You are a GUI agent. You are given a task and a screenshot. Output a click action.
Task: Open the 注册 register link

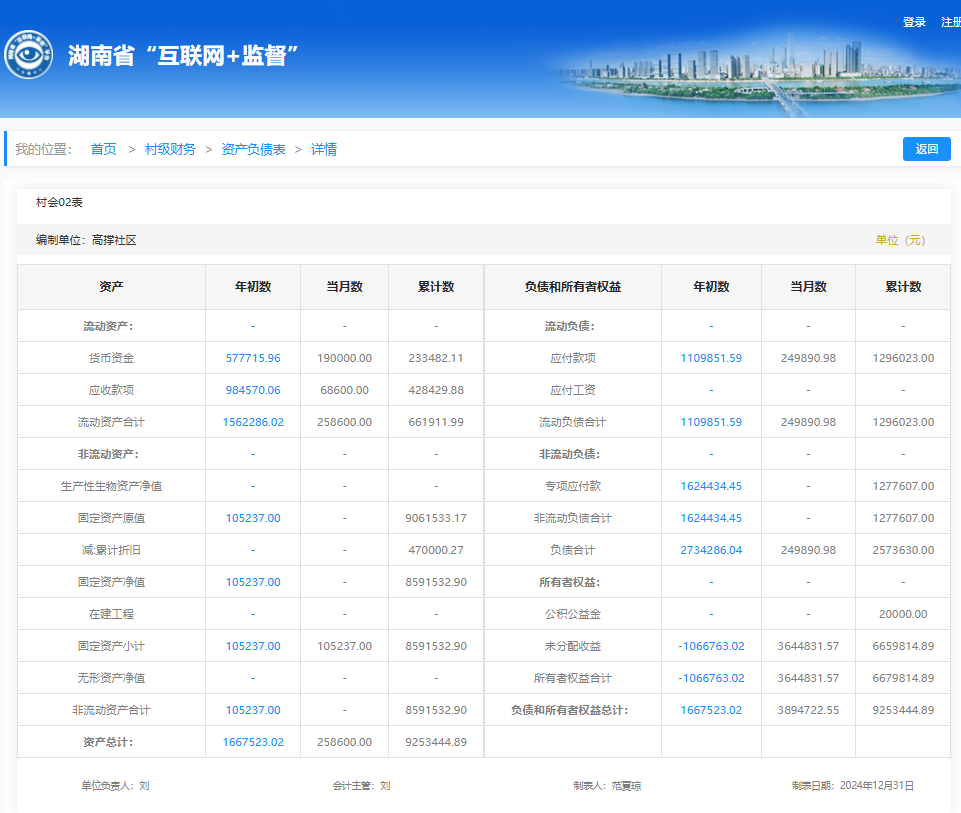click(951, 22)
